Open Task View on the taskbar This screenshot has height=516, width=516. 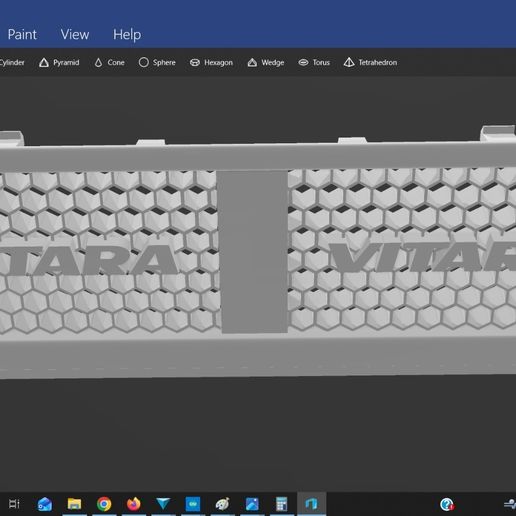[x=14, y=504]
